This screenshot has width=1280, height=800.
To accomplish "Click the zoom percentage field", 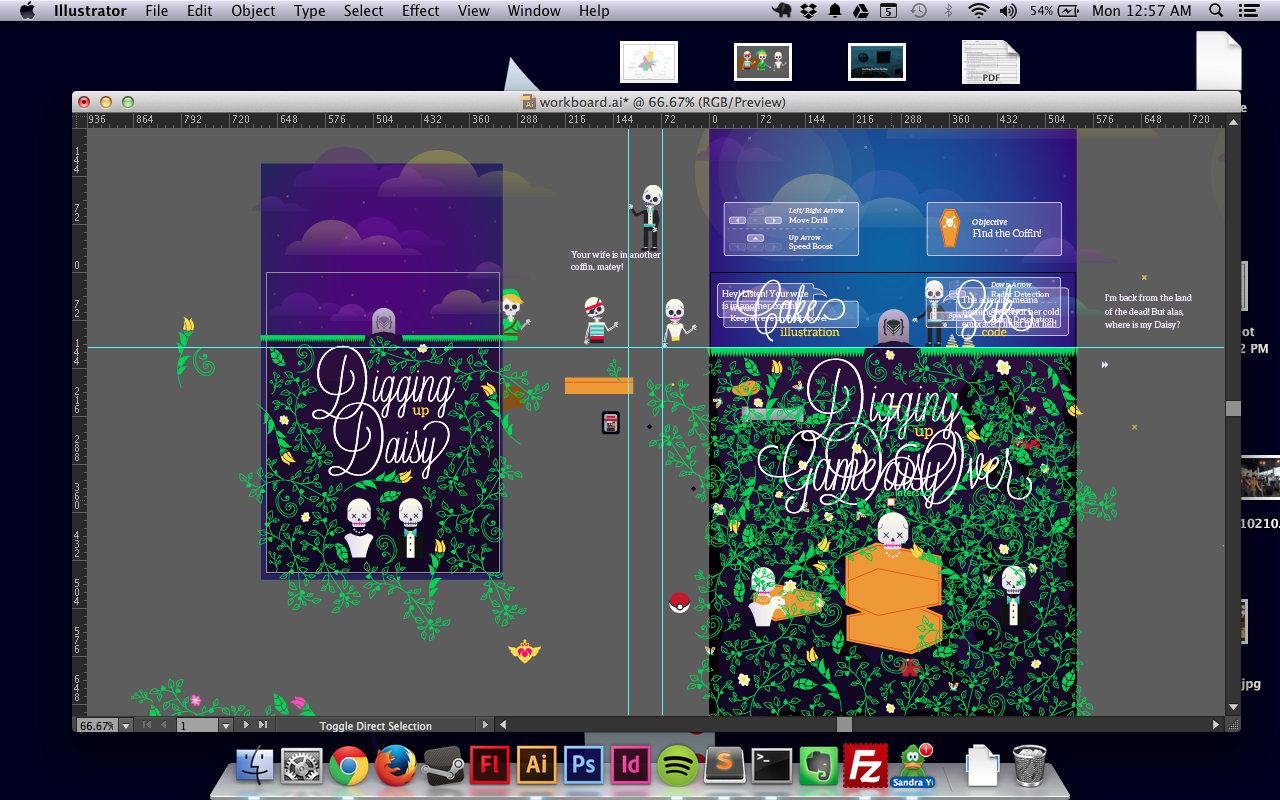I will 97,725.
